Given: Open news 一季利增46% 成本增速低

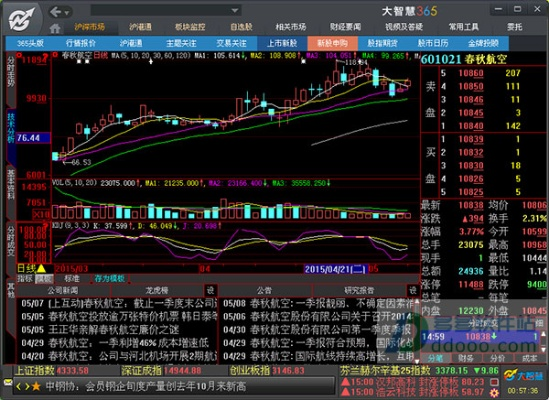Looking at the screenshot, I should coord(128,343).
